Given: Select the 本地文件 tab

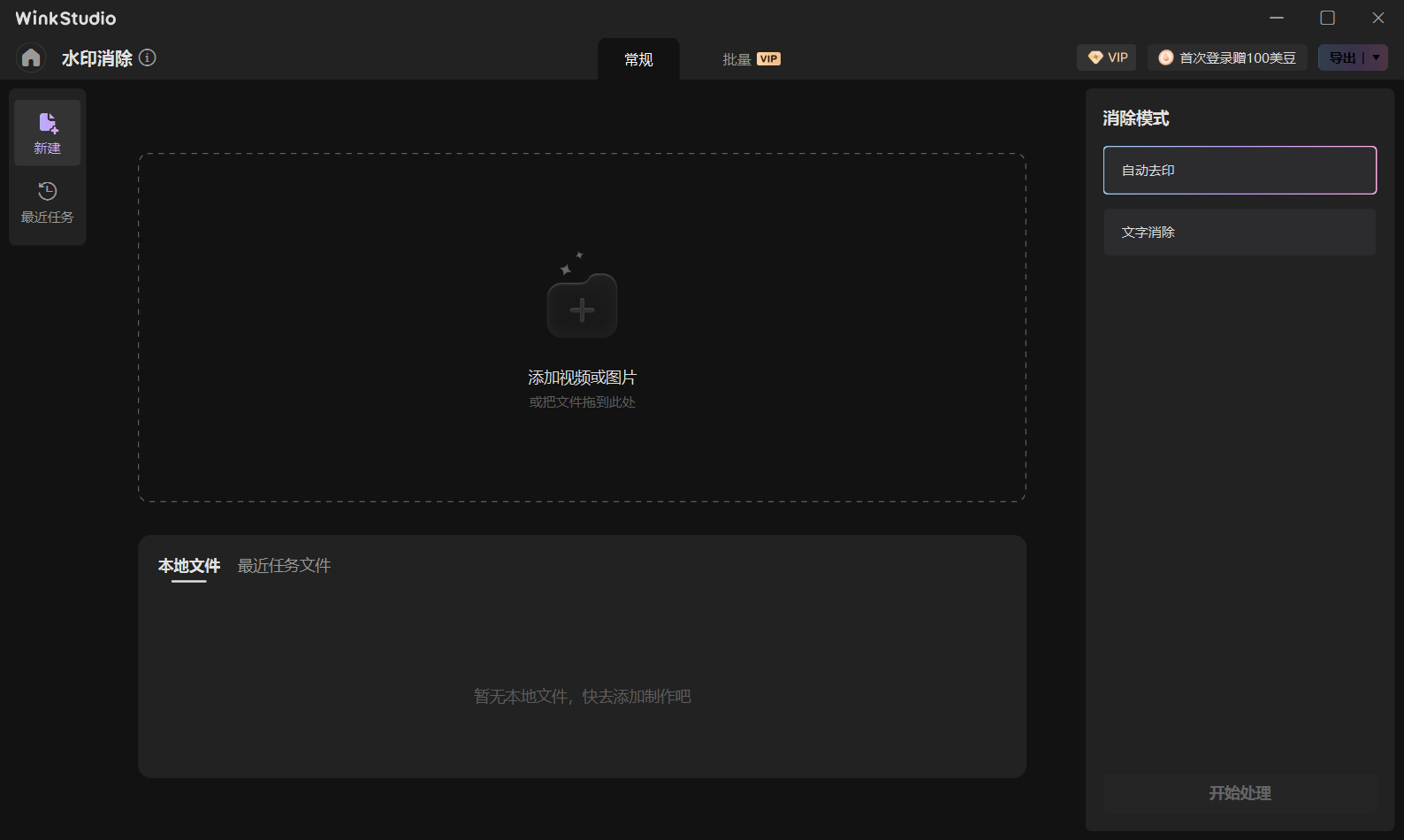Looking at the screenshot, I should 189,566.
